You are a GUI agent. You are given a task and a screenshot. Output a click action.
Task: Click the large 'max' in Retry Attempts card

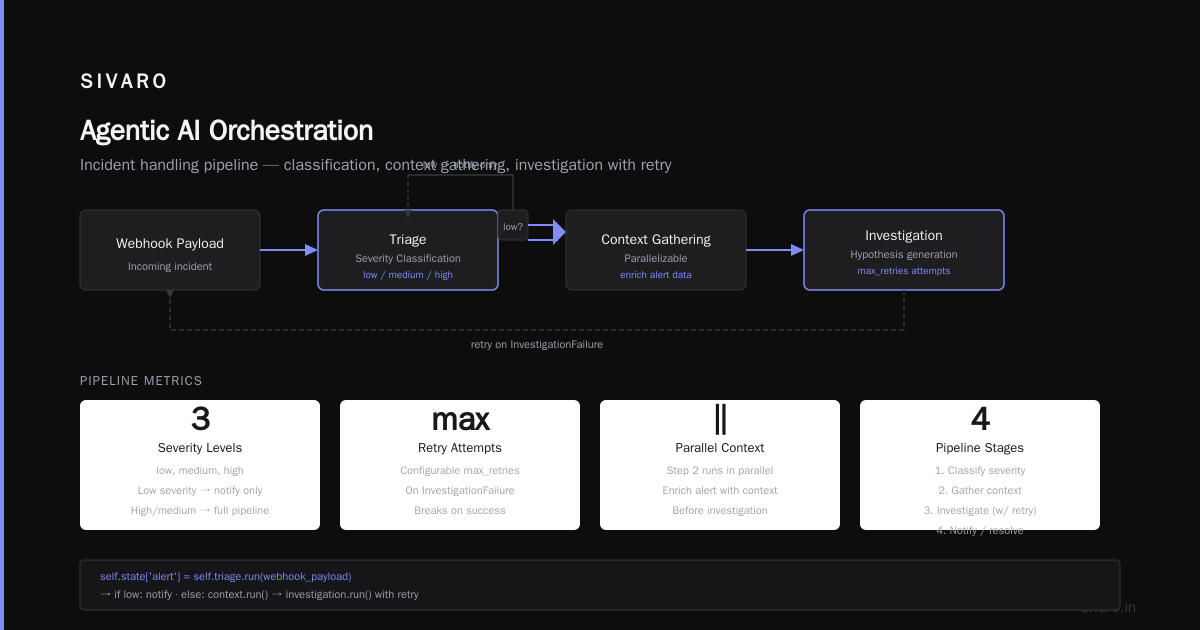click(460, 419)
